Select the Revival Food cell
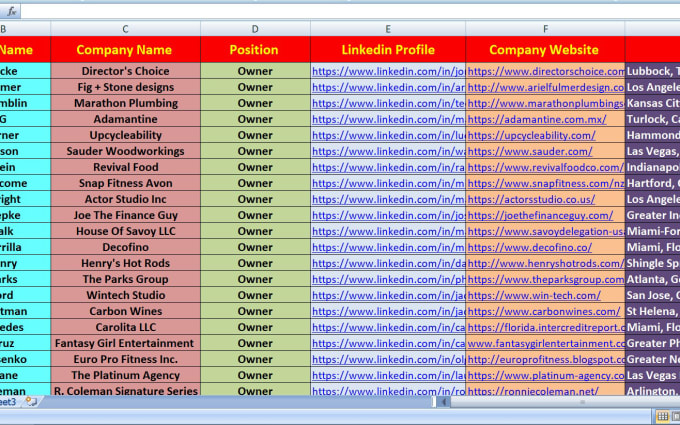 click(x=125, y=167)
